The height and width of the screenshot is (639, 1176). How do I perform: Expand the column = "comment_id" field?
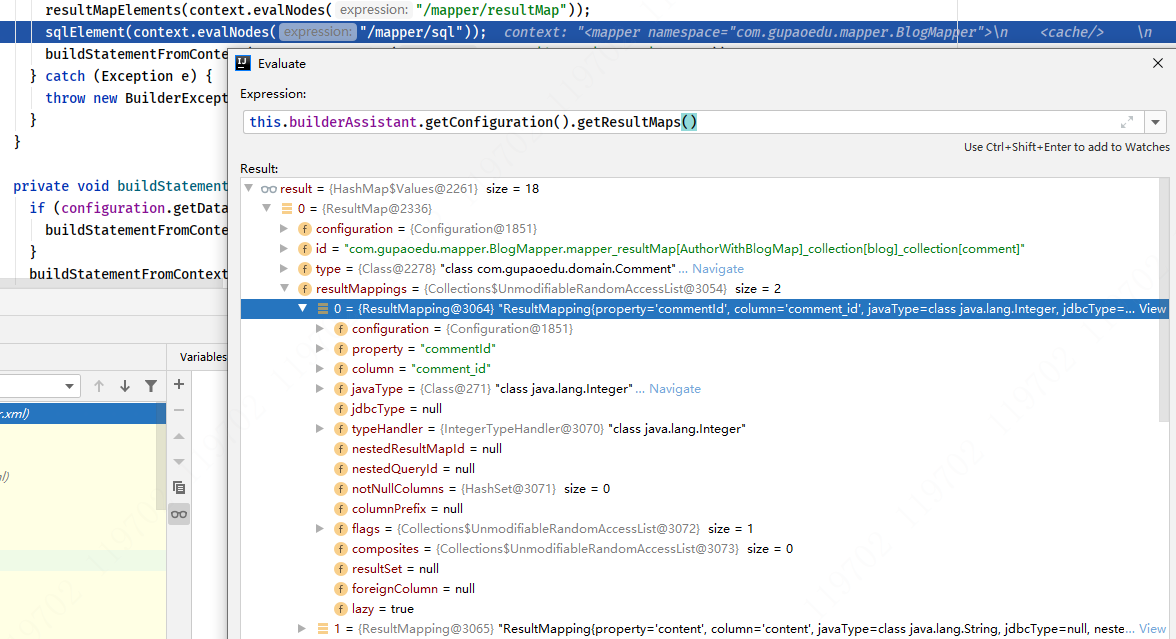pos(320,368)
